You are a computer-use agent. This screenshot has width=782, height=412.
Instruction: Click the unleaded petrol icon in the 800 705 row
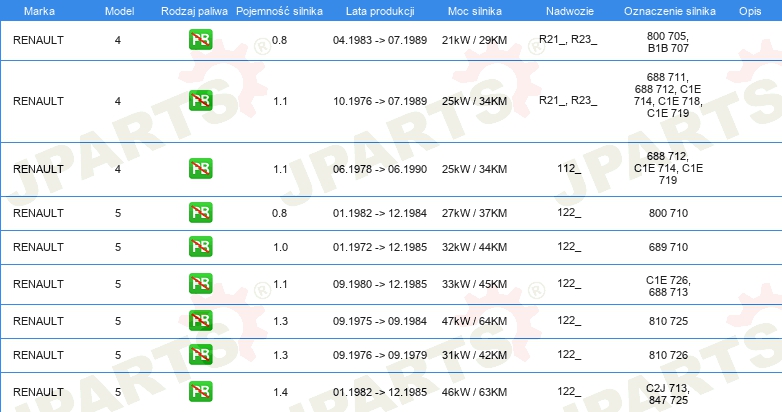click(x=200, y=40)
